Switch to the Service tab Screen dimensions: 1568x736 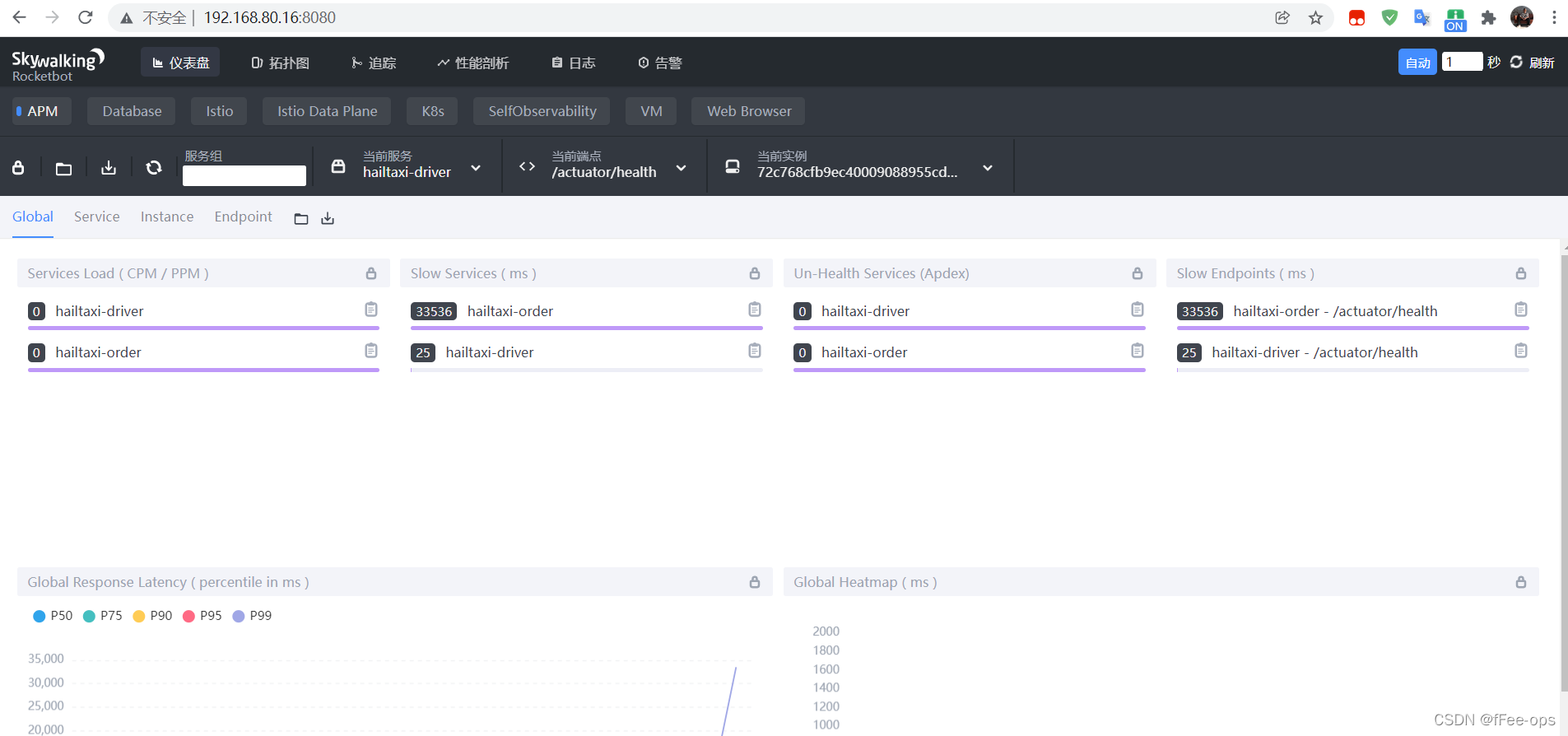click(x=97, y=217)
